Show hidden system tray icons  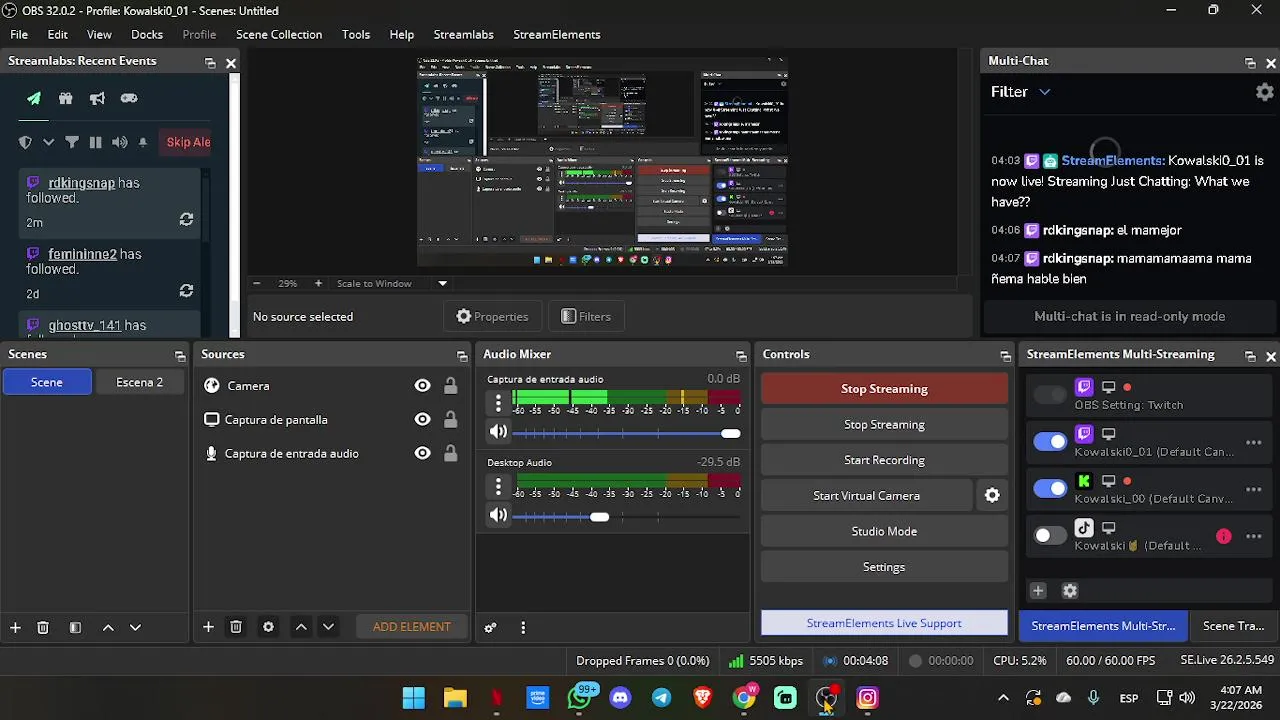[1003, 698]
